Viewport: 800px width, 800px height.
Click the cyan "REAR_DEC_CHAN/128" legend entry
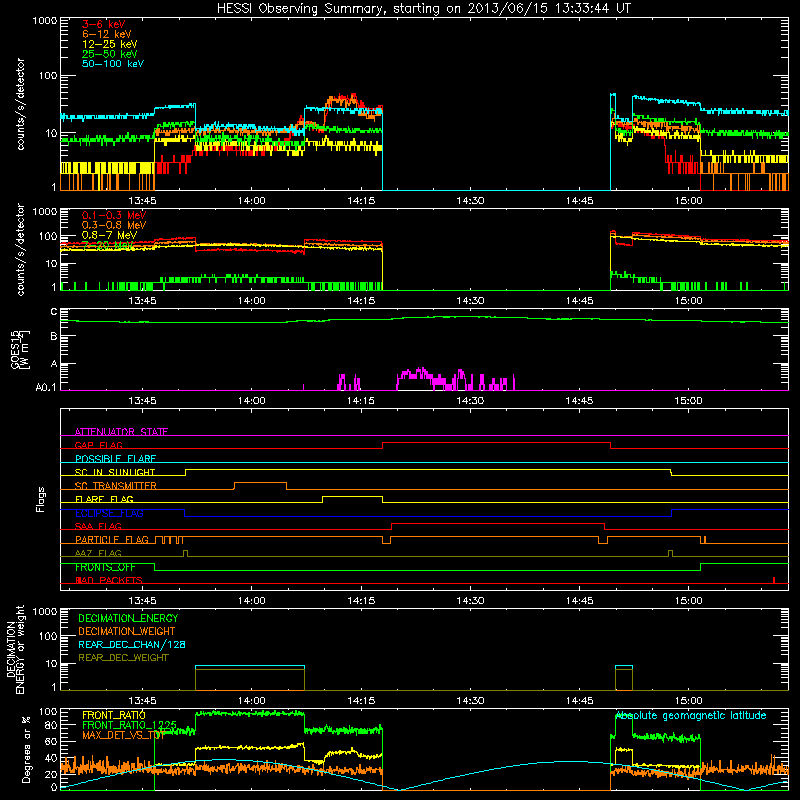(132, 644)
